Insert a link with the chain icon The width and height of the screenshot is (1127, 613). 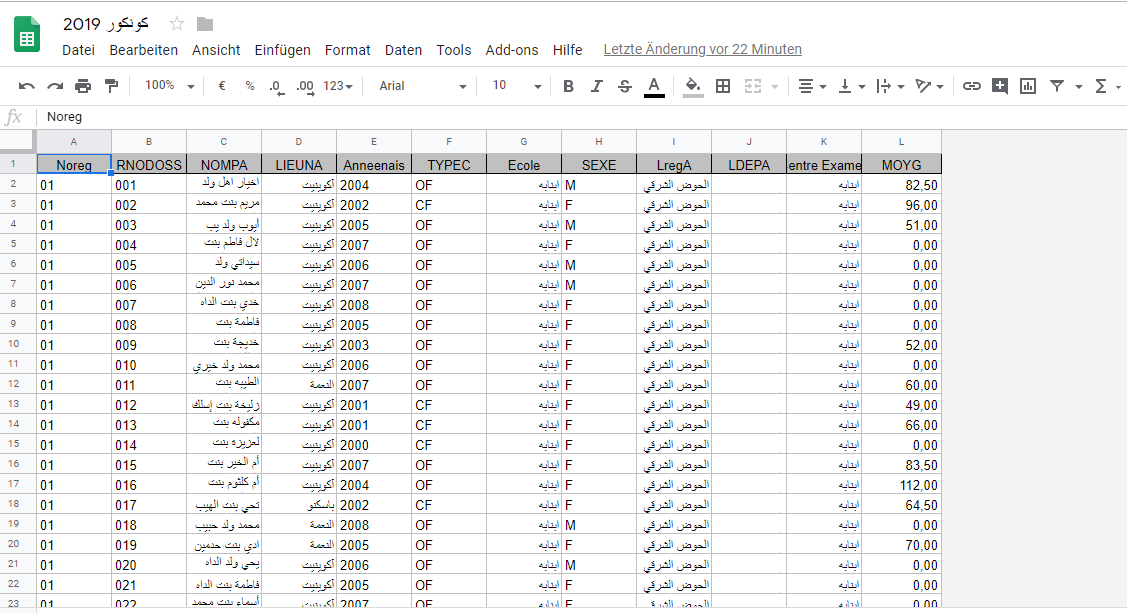point(971,87)
